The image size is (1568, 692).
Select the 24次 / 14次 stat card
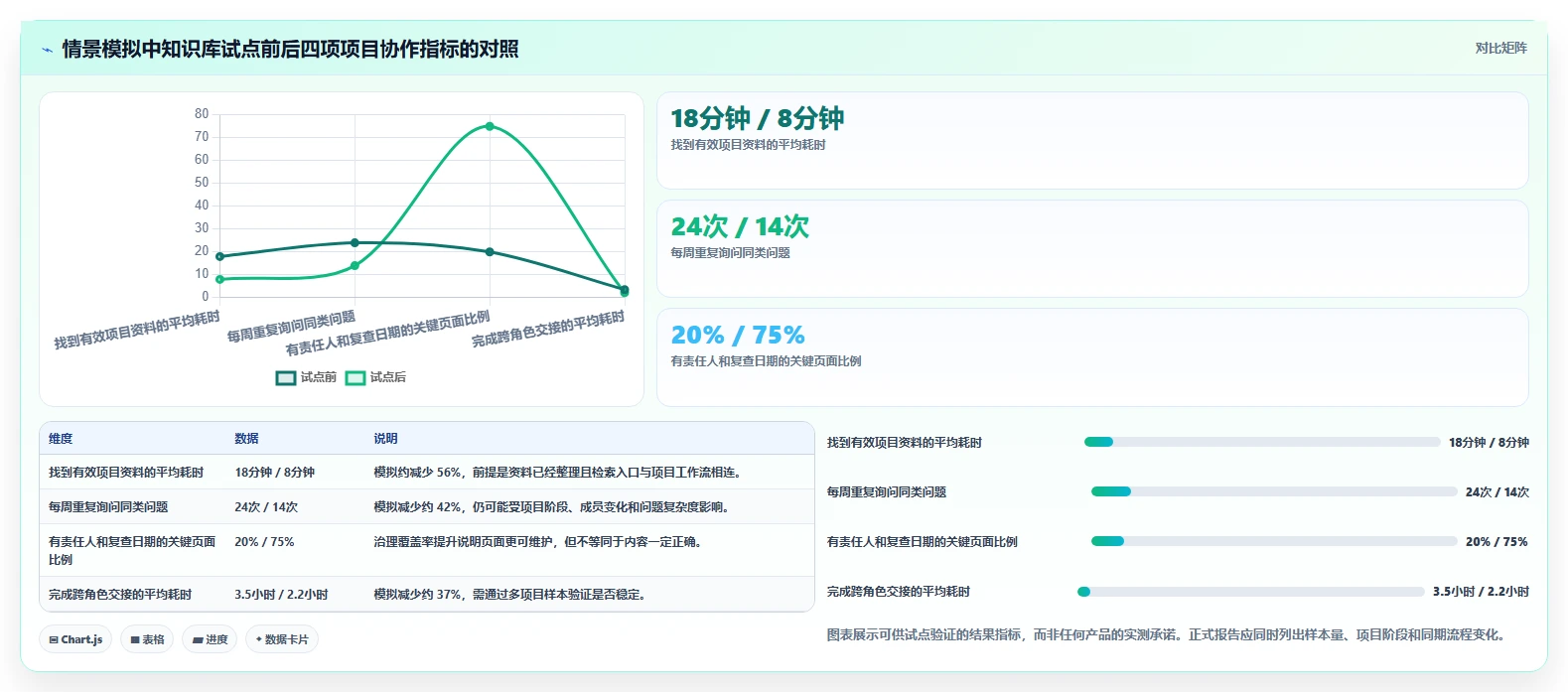(1092, 248)
